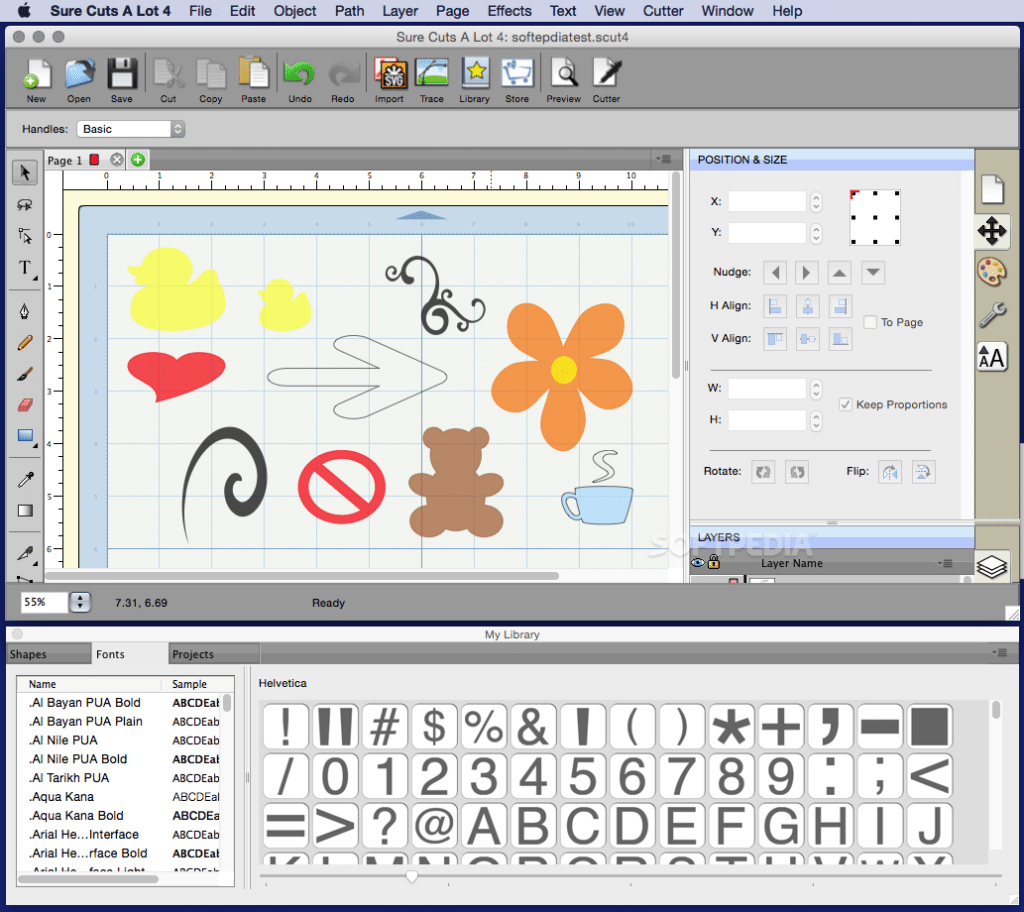Click the canvas vertical scrollbar

pos(675,275)
